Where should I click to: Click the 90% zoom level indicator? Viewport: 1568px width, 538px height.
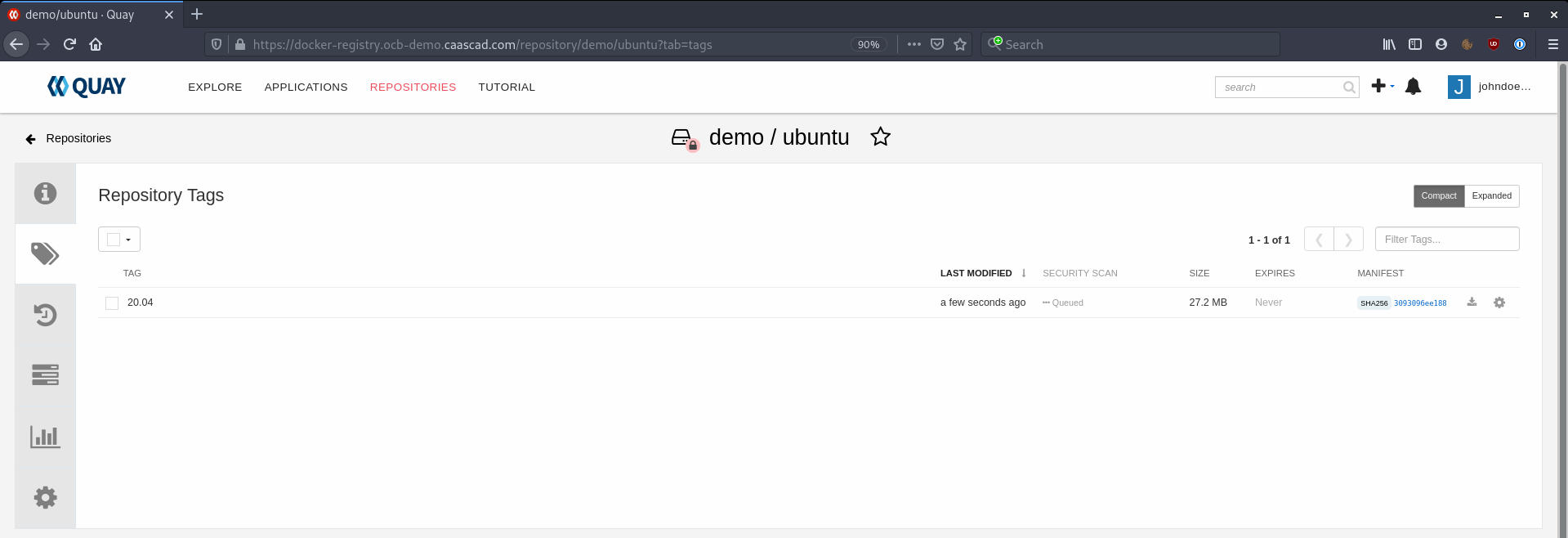point(869,44)
